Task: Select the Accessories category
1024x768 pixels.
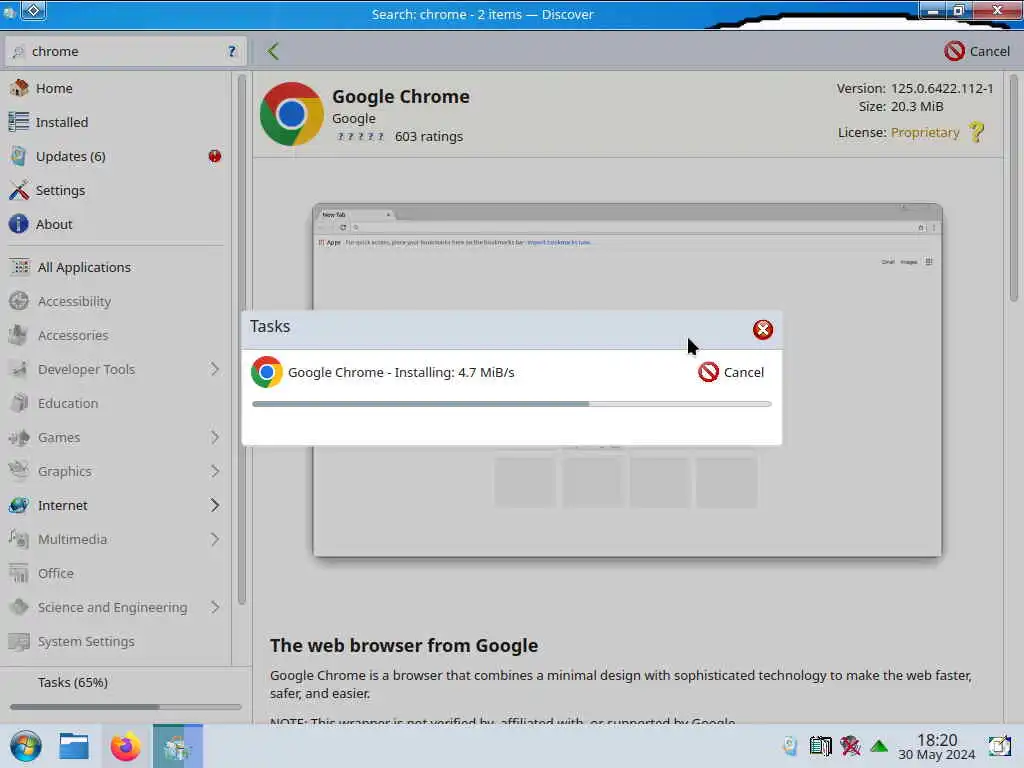Action: coord(116,335)
